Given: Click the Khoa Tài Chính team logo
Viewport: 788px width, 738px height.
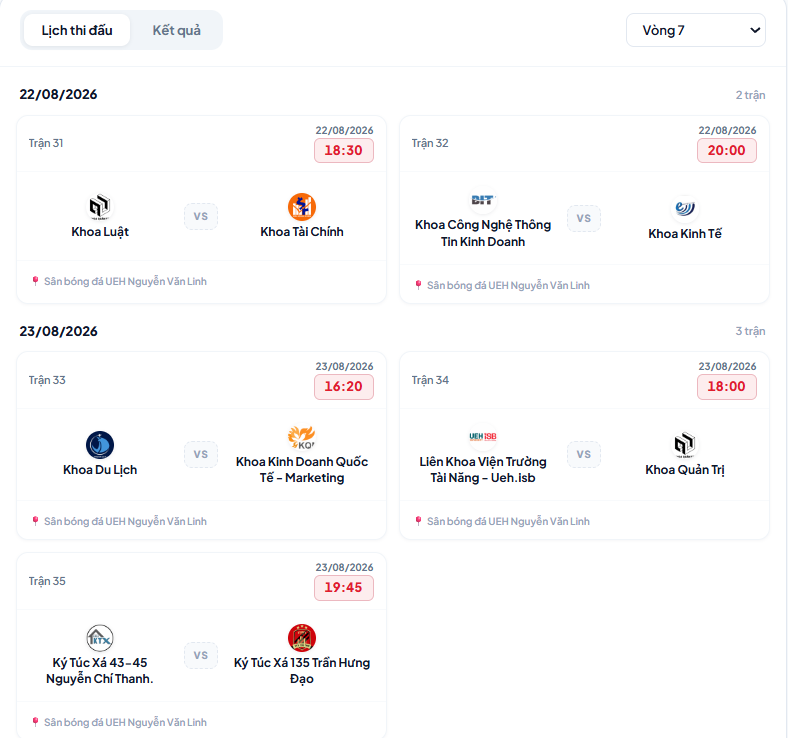Looking at the screenshot, I should pos(302,206).
